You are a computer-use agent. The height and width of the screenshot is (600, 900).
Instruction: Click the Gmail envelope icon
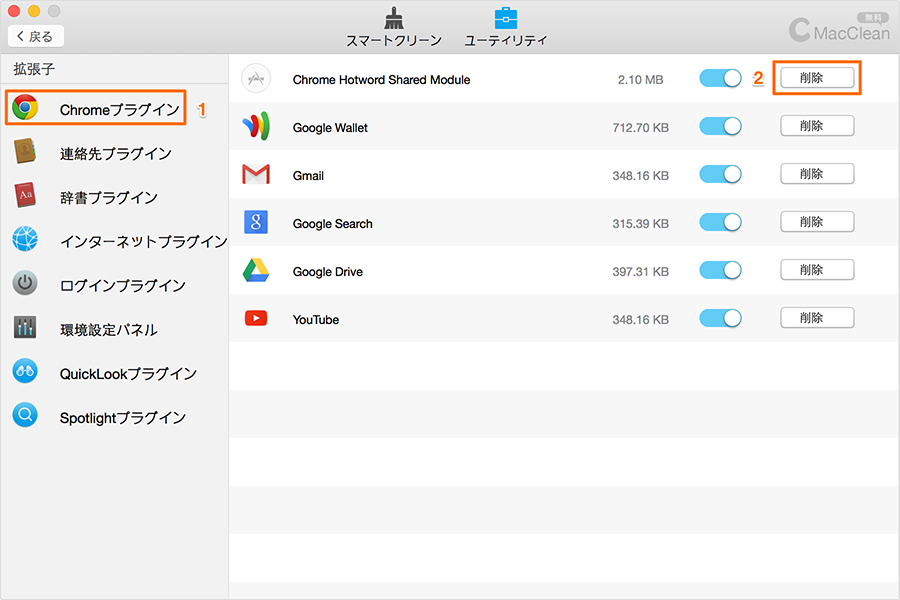(x=256, y=174)
